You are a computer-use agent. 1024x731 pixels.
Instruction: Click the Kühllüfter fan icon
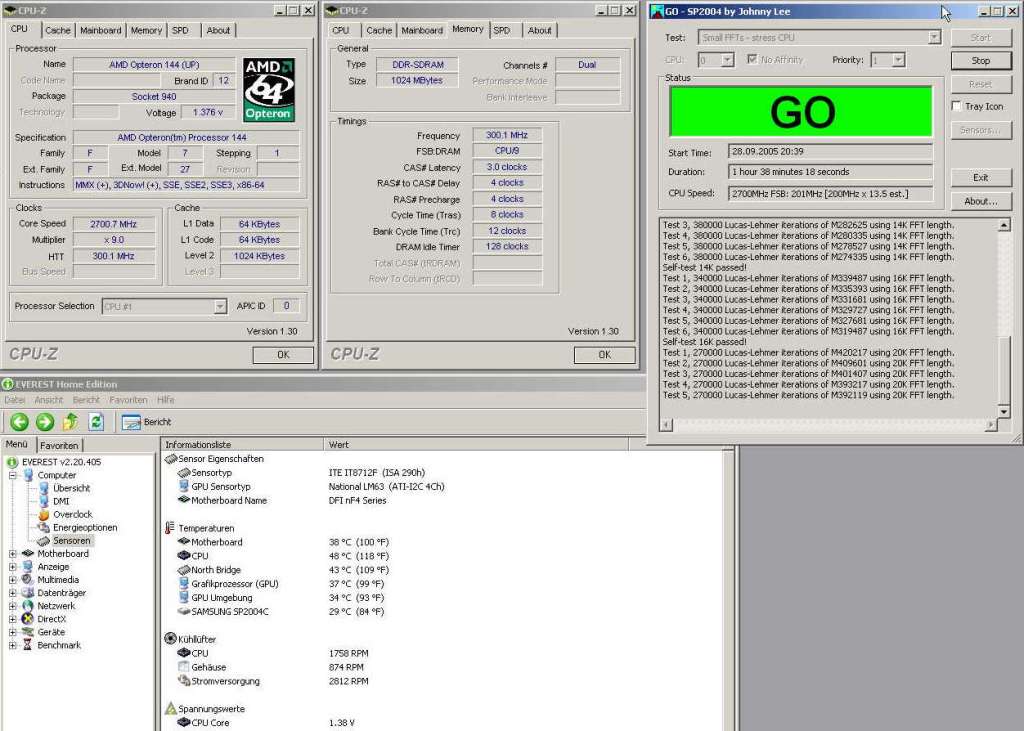tap(170, 639)
